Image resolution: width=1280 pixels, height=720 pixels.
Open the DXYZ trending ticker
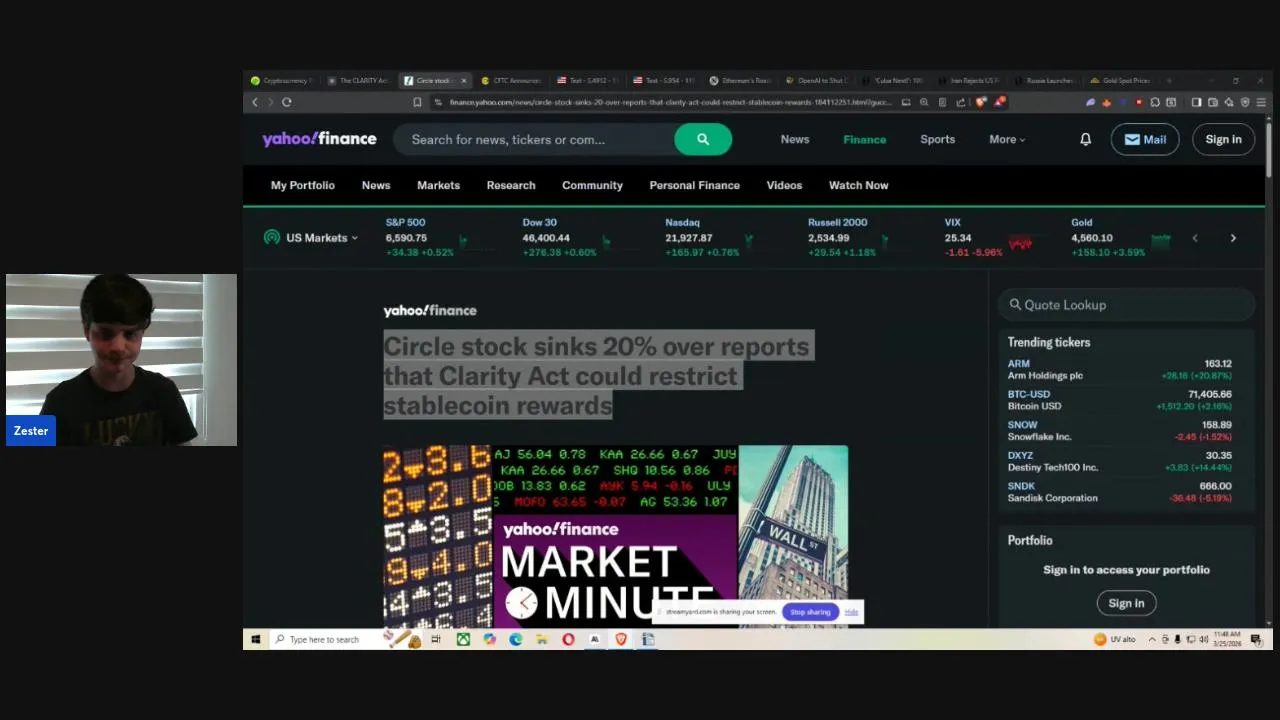[x=1119, y=461]
